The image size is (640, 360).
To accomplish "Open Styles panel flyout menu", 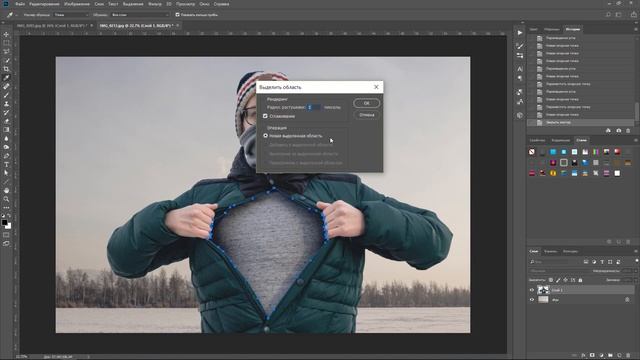I will click(636, 140).
